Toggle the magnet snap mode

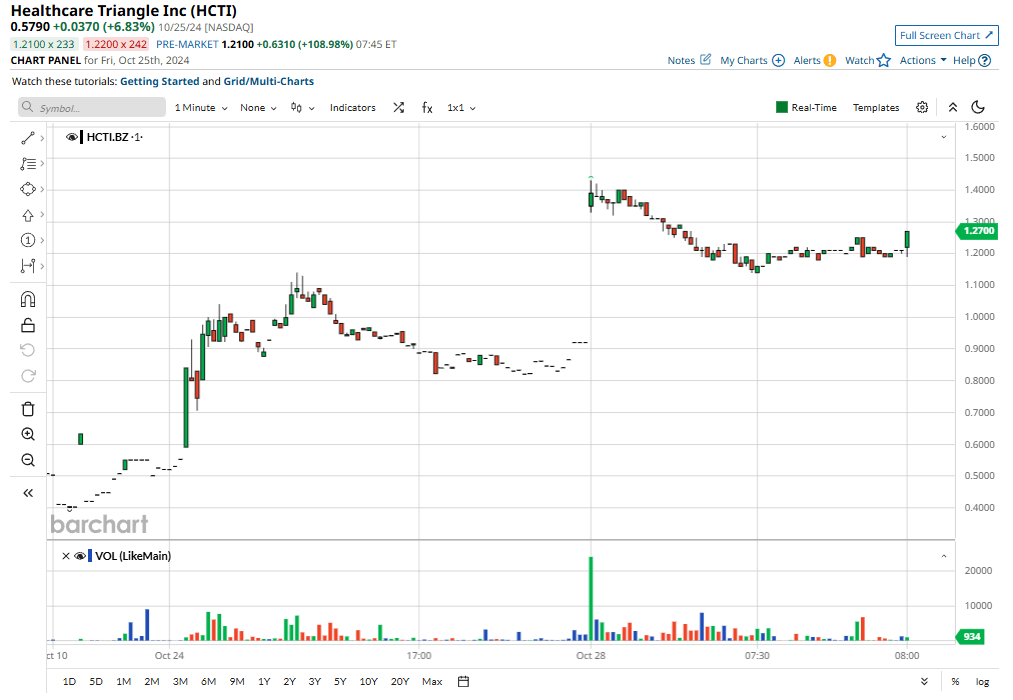click(28, 299)
